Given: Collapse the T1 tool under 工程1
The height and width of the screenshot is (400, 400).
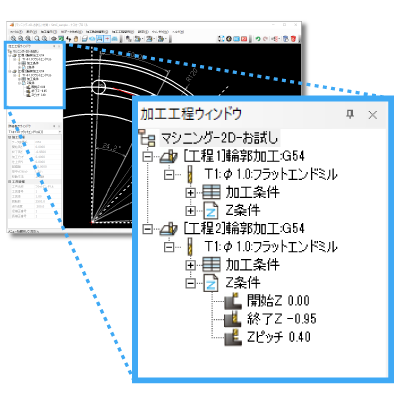Looking at the screenshot, I should (169, 174).
